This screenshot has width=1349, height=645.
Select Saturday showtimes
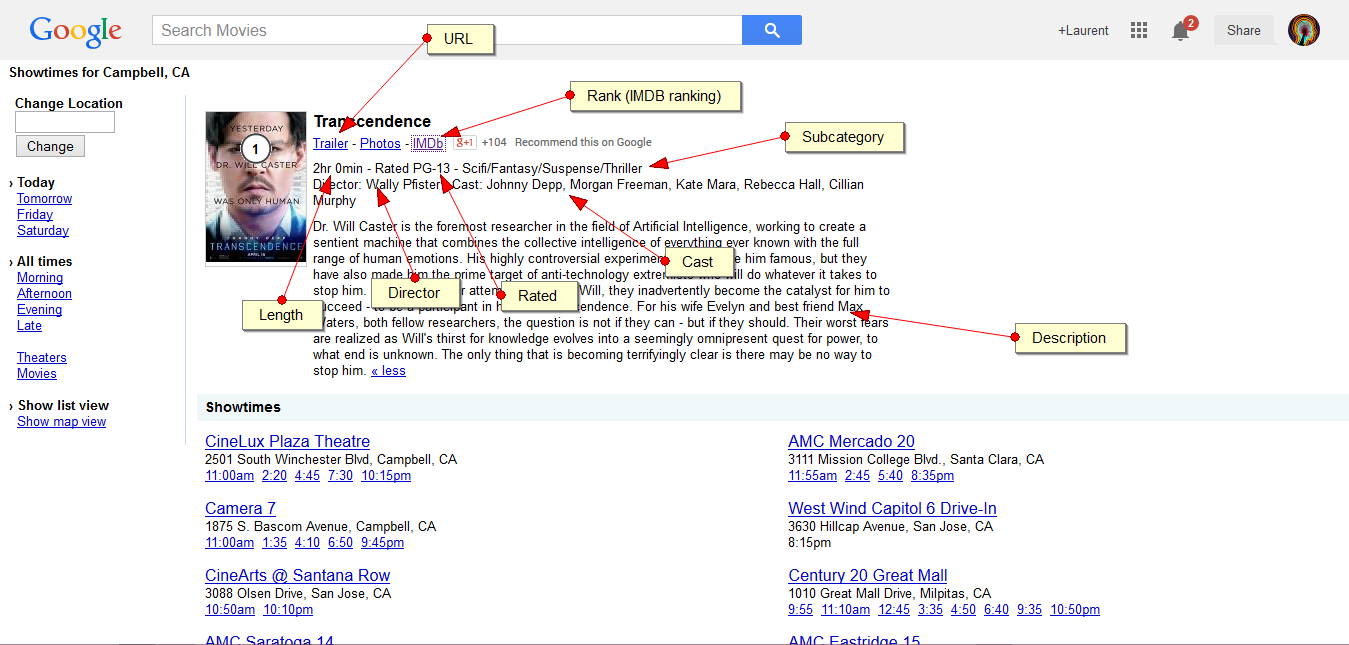43,231
